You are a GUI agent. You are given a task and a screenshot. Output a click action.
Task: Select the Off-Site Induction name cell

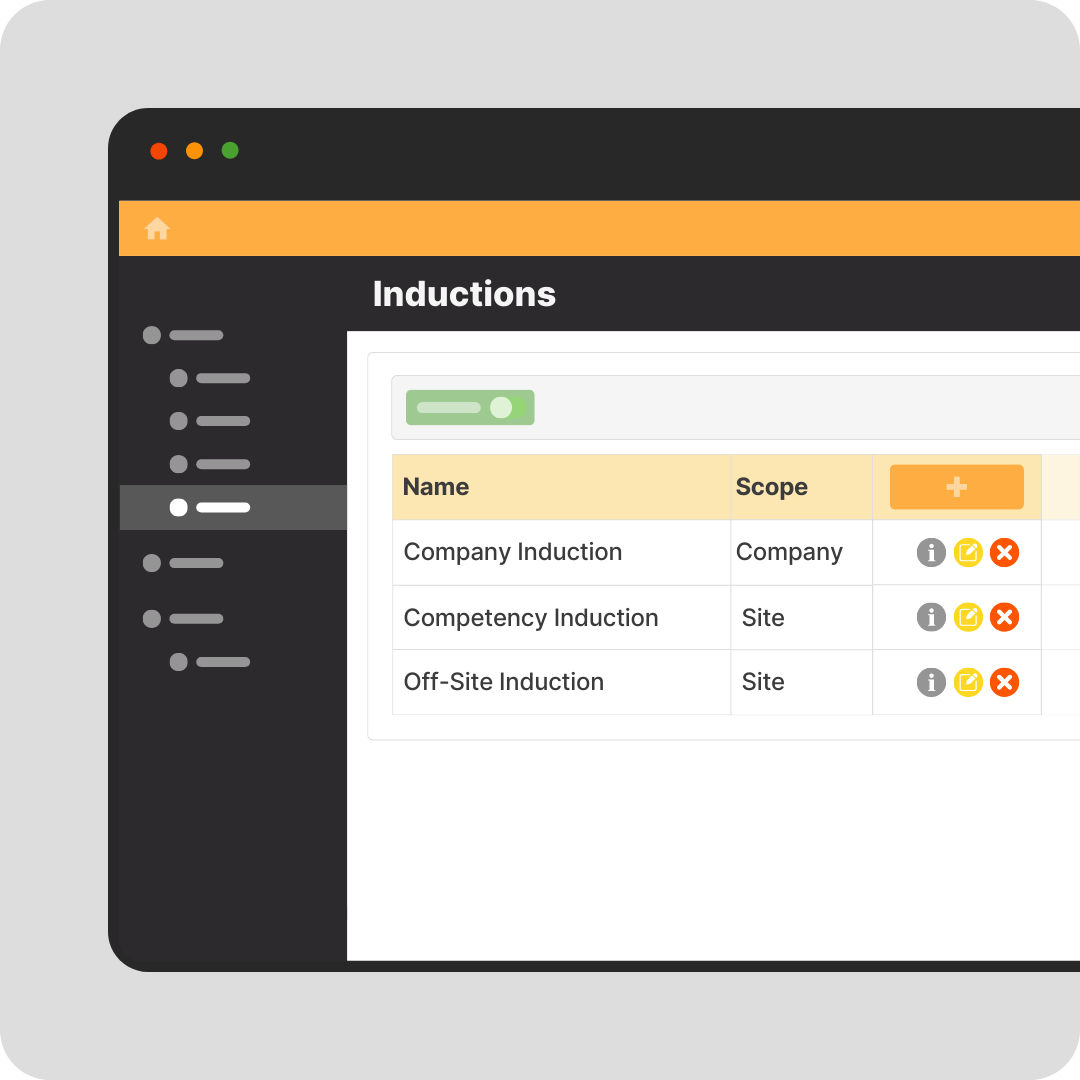(x=561, y=682)
